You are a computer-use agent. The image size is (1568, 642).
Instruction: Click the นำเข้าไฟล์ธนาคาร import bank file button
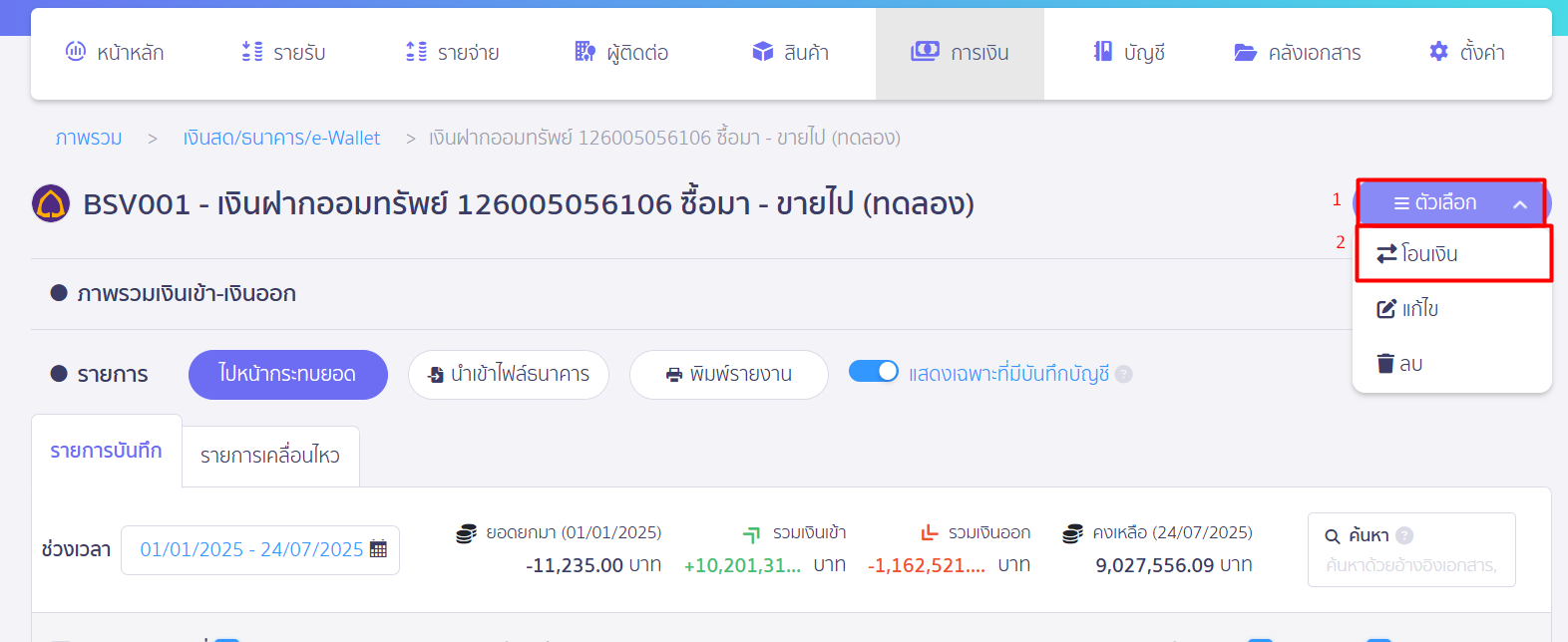[509, 375]
